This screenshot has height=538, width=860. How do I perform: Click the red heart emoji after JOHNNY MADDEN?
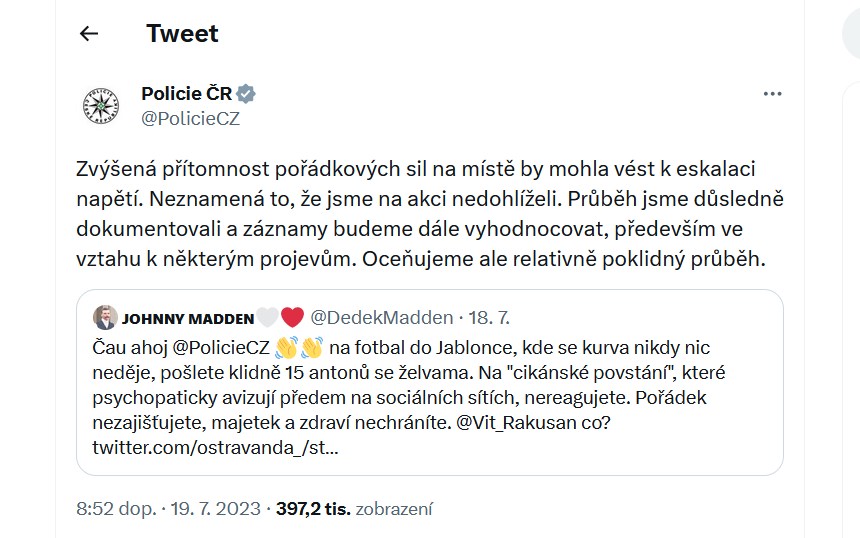click(x=292, y=317)
